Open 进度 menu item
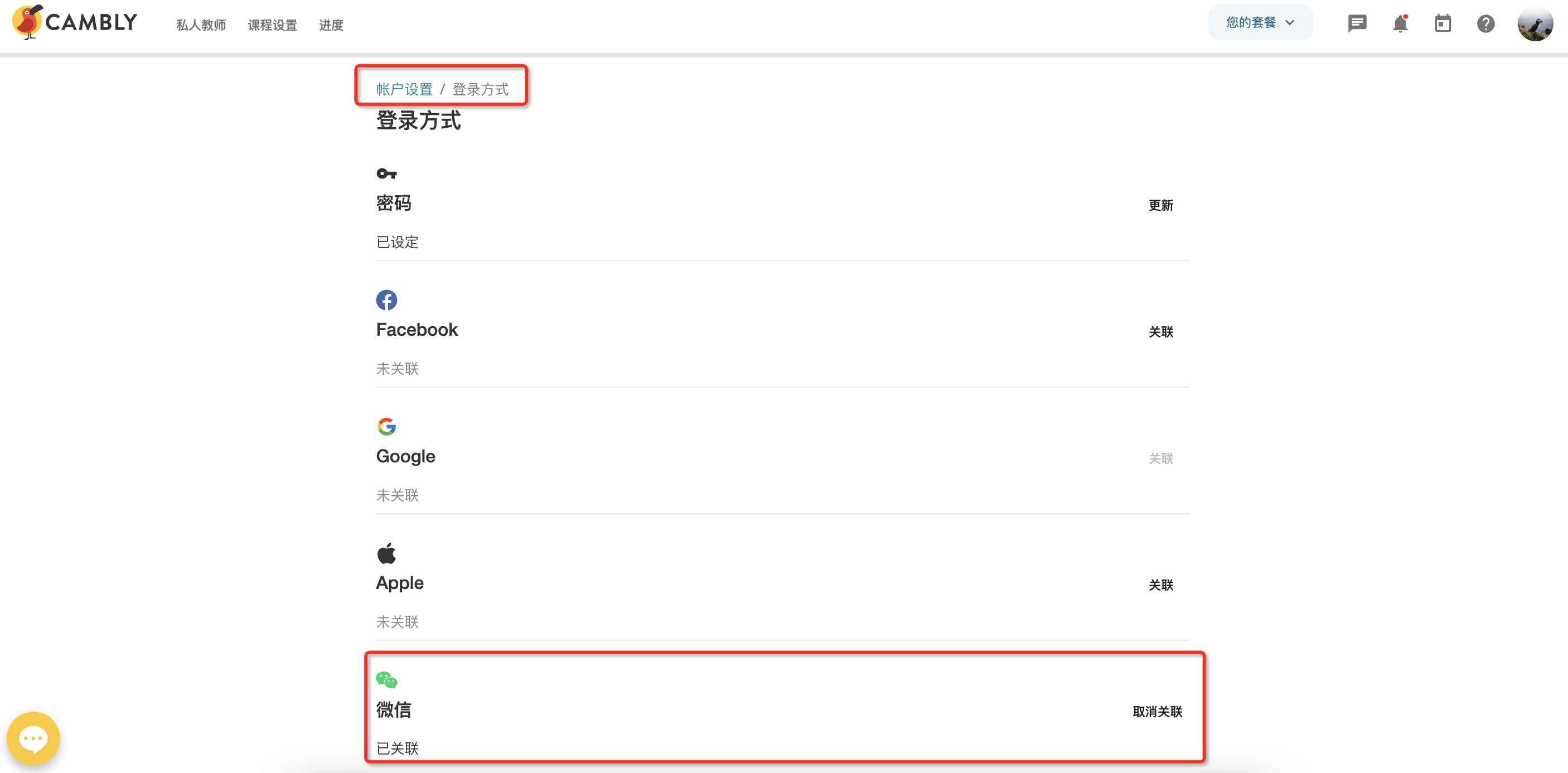Screen dimensions: 1568x773 [x=331, y=25]
